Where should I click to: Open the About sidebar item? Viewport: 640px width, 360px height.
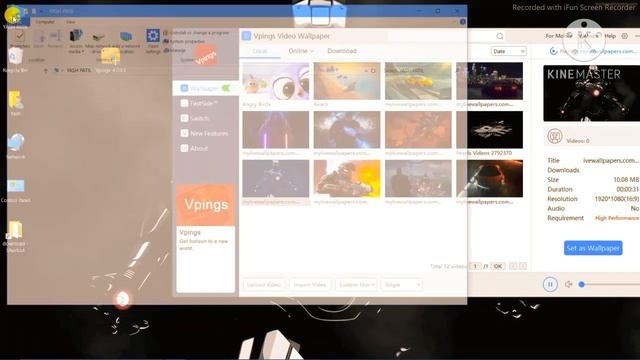(194, 148)
